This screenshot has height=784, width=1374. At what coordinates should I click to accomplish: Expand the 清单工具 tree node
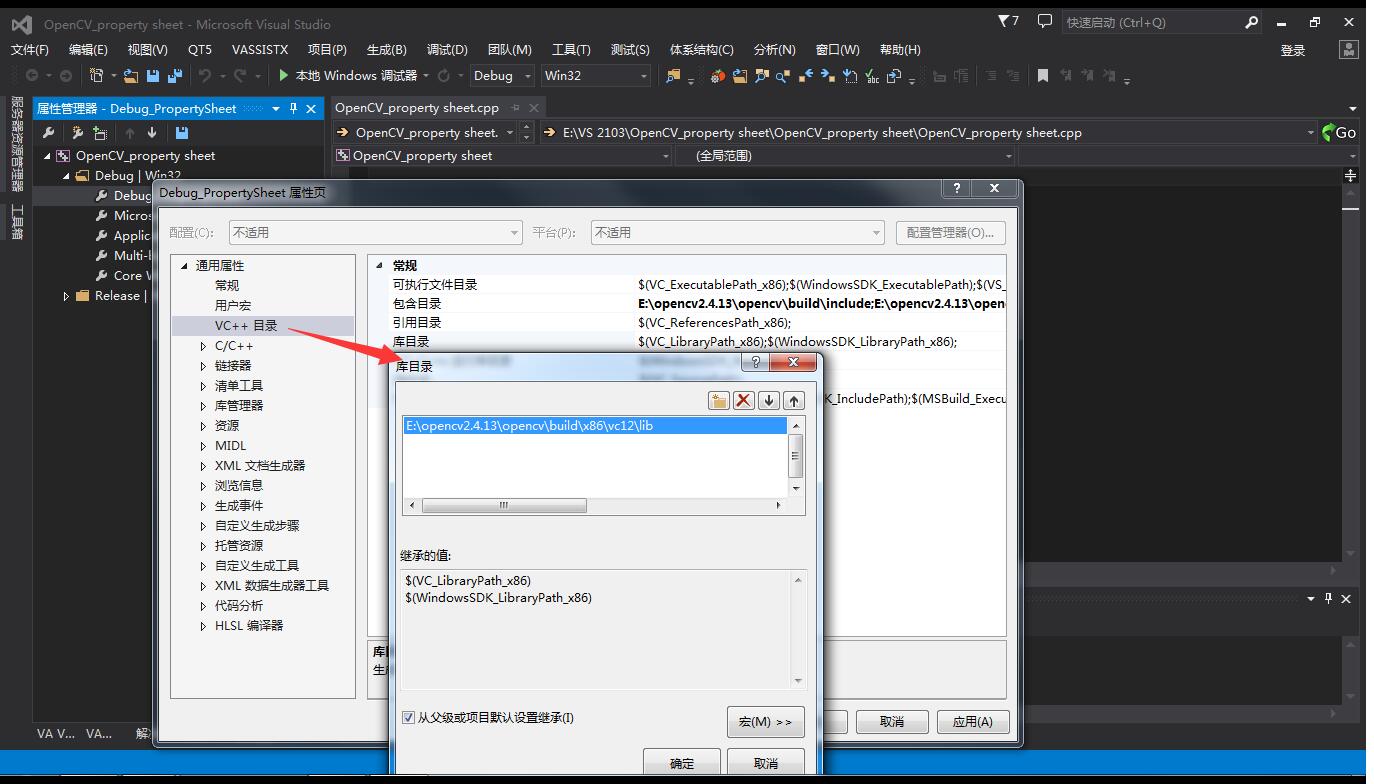pos(204,386)
